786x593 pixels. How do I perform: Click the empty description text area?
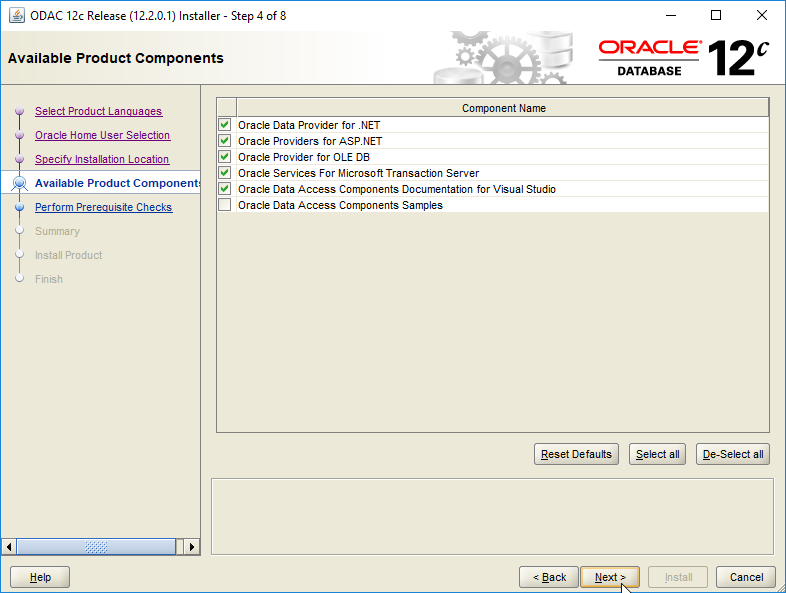point(492,516)
